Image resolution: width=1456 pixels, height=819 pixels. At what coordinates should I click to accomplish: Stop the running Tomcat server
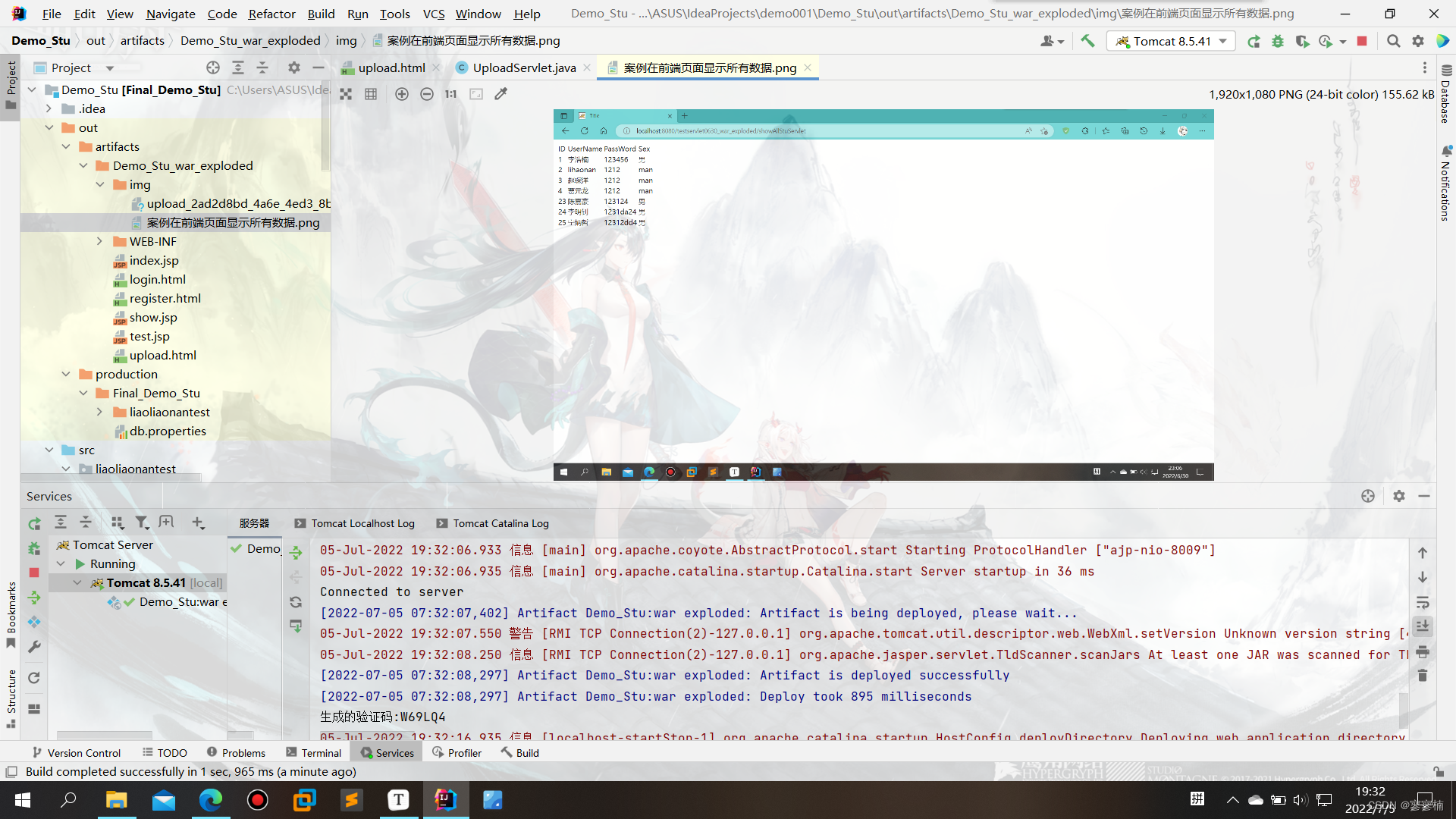[x=1362, y=41]
